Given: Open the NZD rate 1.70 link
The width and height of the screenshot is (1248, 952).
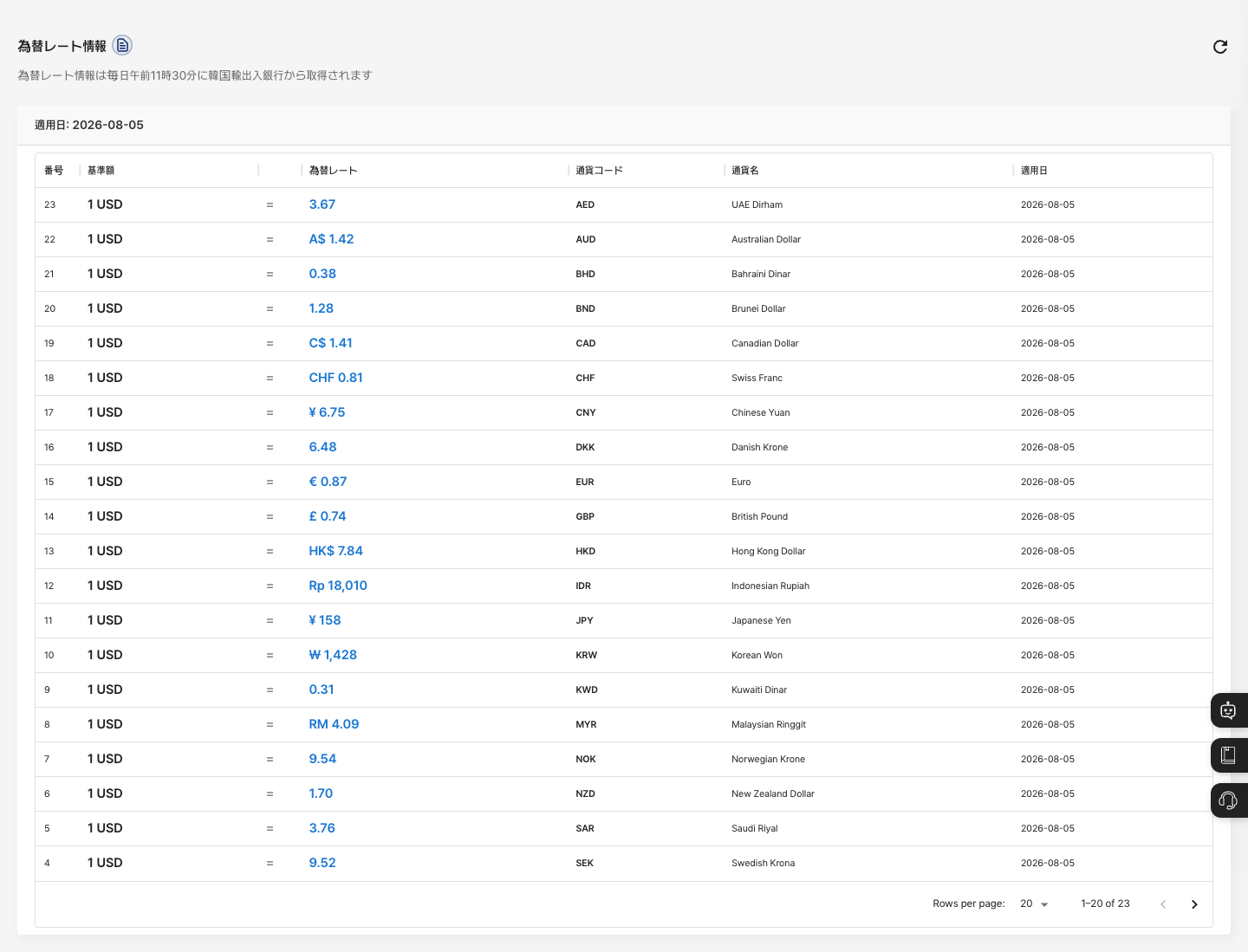Looking at the screenshot, I should coord(321,793).
